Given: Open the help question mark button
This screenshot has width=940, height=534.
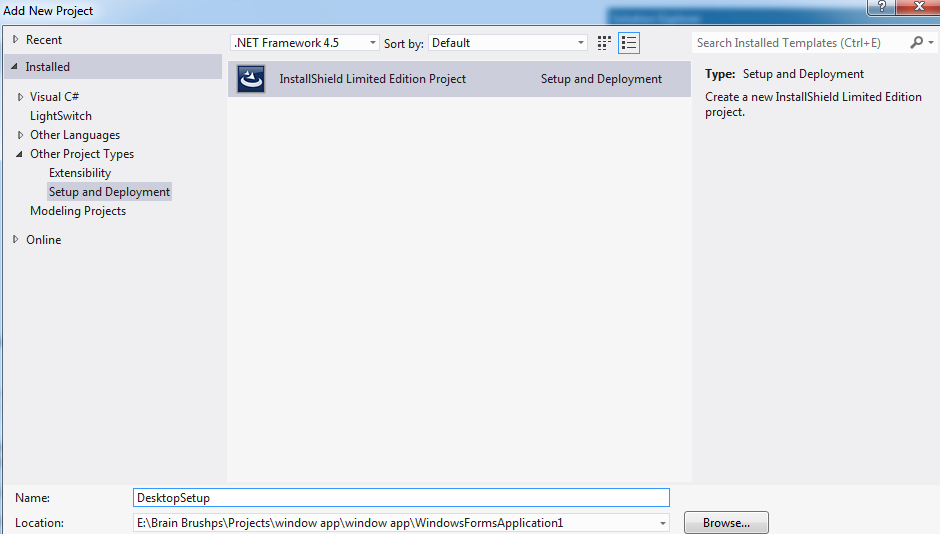Looking at the screenshot, I should (881, 7).
